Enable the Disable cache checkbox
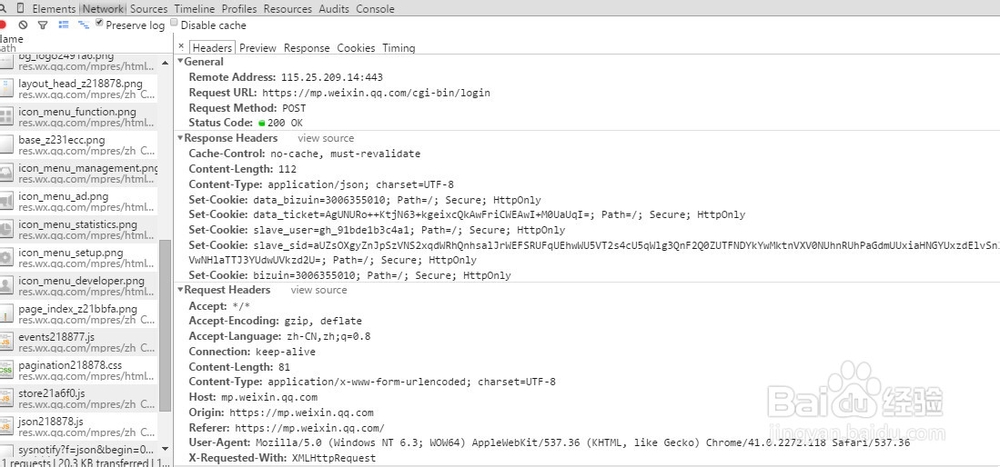Viewport: 1000px width, 467px height. [175, 23]
